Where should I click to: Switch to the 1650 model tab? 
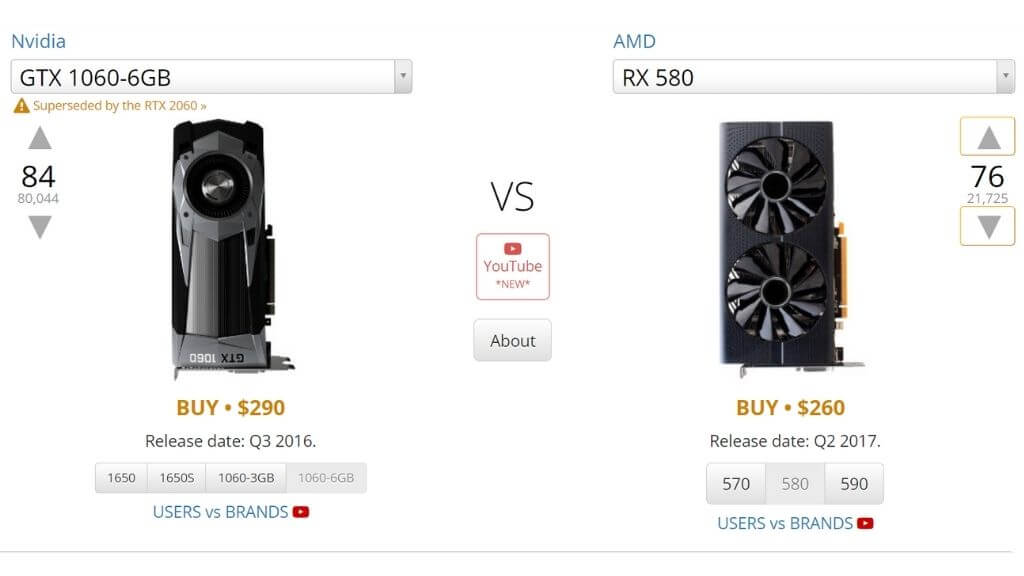121,478
